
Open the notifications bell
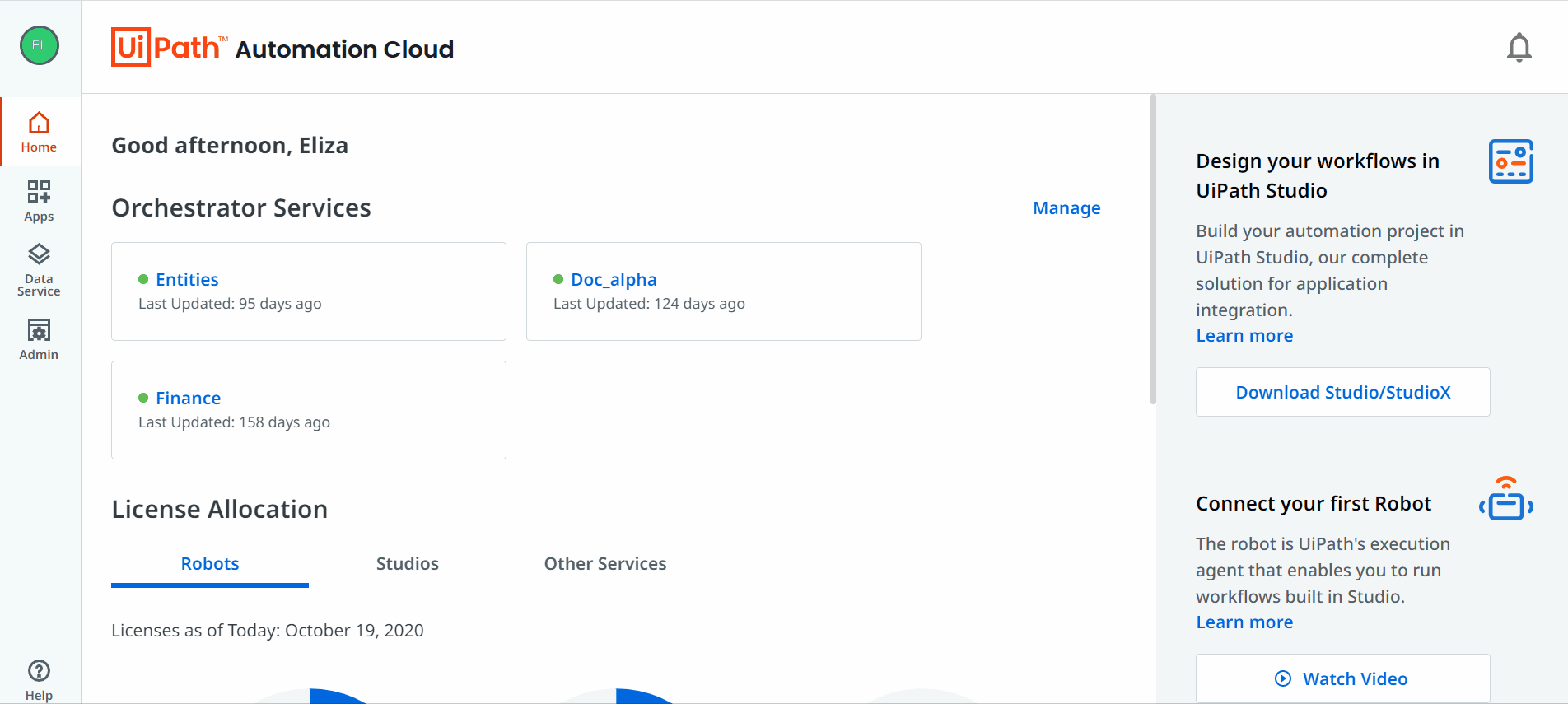pos(1519,48)
